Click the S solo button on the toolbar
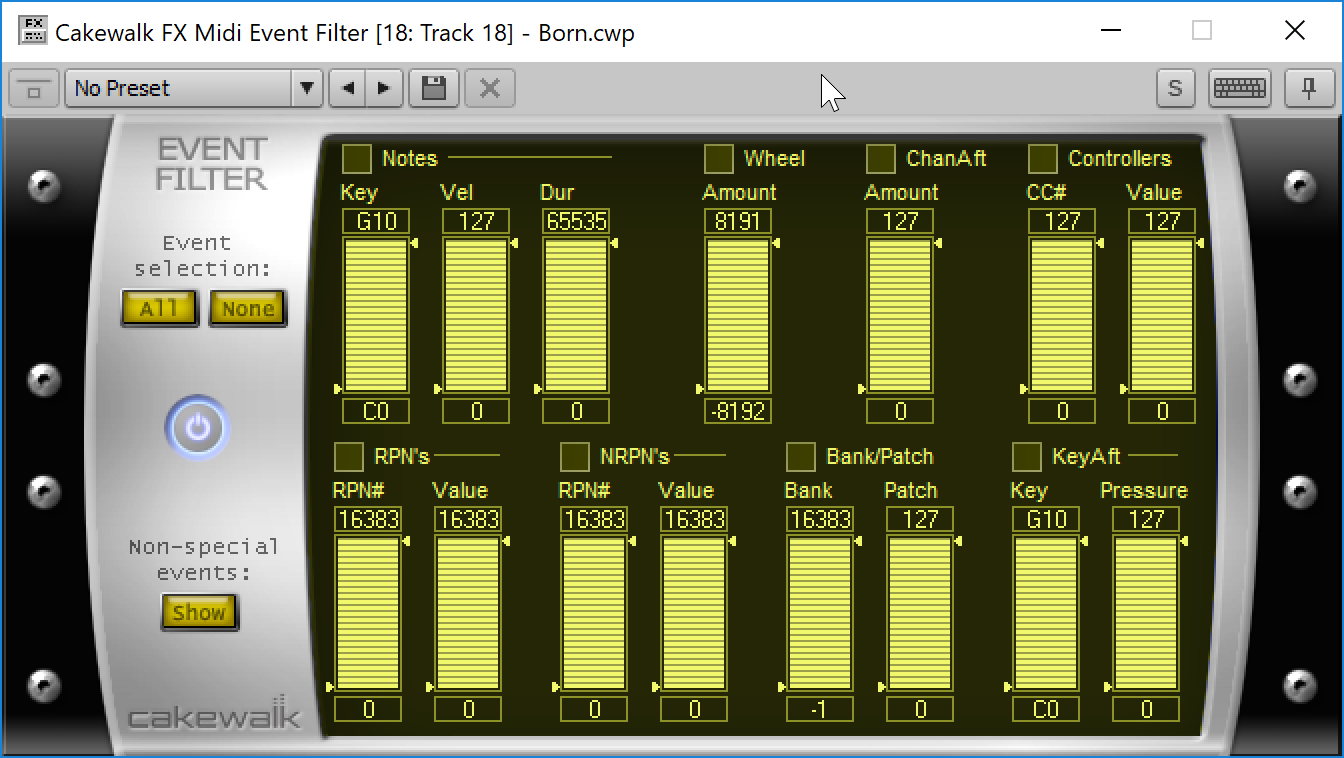The width and height of the screenshot is (1344, 758). point(1175,88)
